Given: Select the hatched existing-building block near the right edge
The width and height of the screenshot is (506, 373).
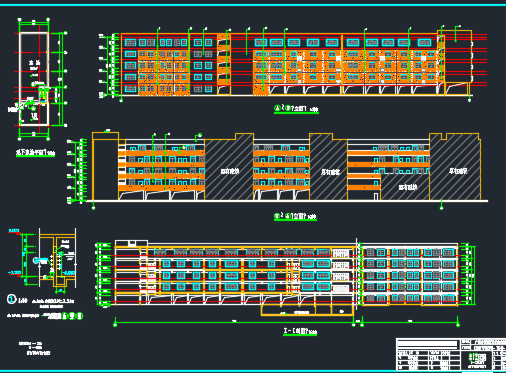Looking at the screenshot, I should (x=455, y=167).
